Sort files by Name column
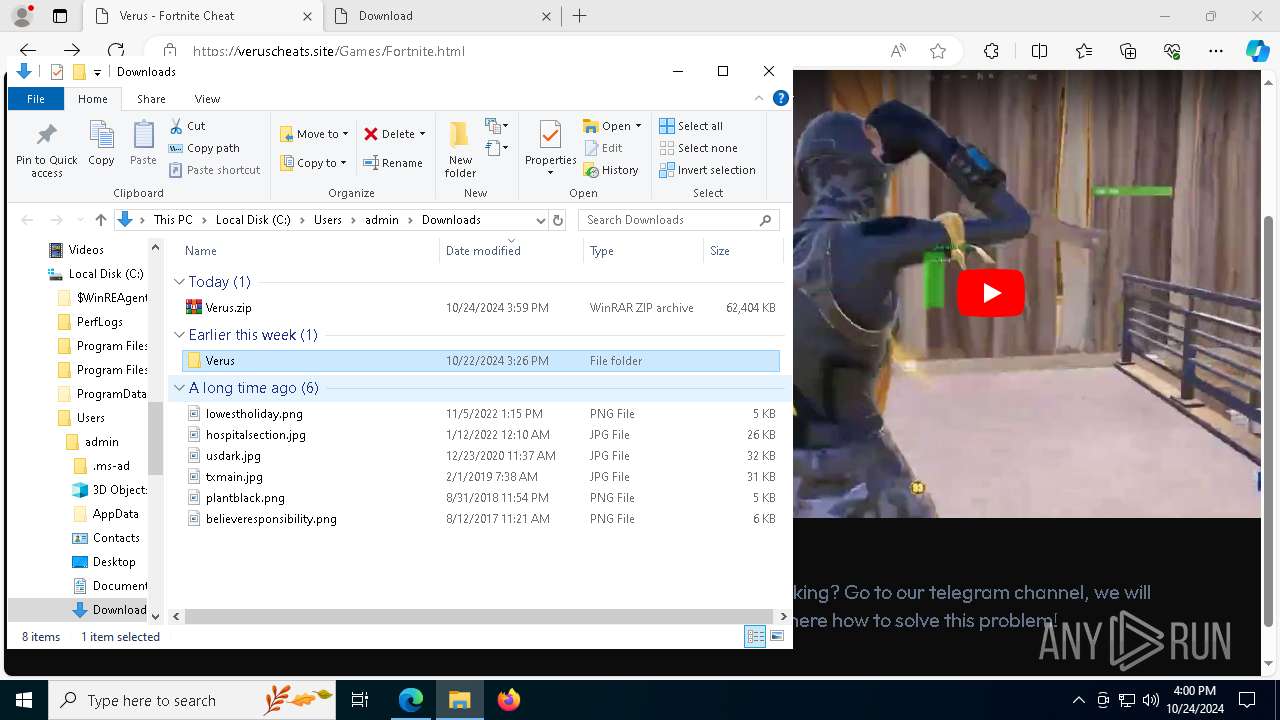The image size is (1280, 720). click(x=200, y=251)
